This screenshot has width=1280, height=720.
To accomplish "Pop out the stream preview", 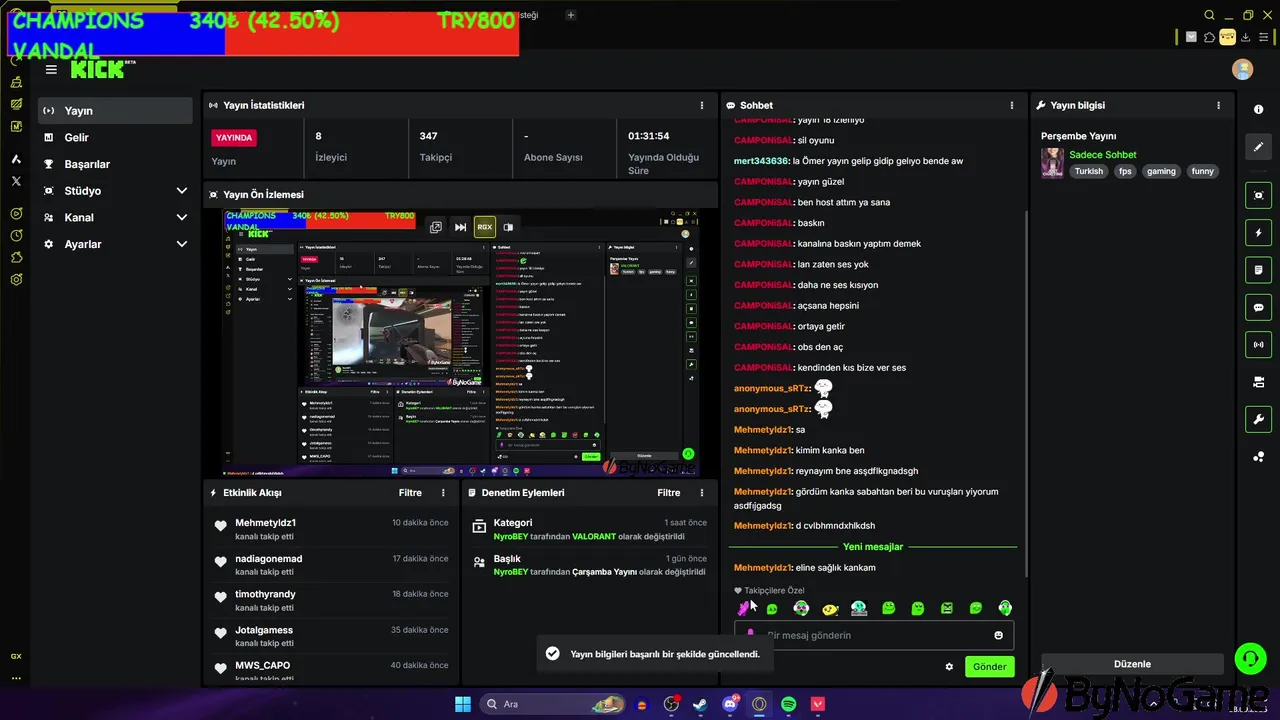I will [x=436, y=227].
